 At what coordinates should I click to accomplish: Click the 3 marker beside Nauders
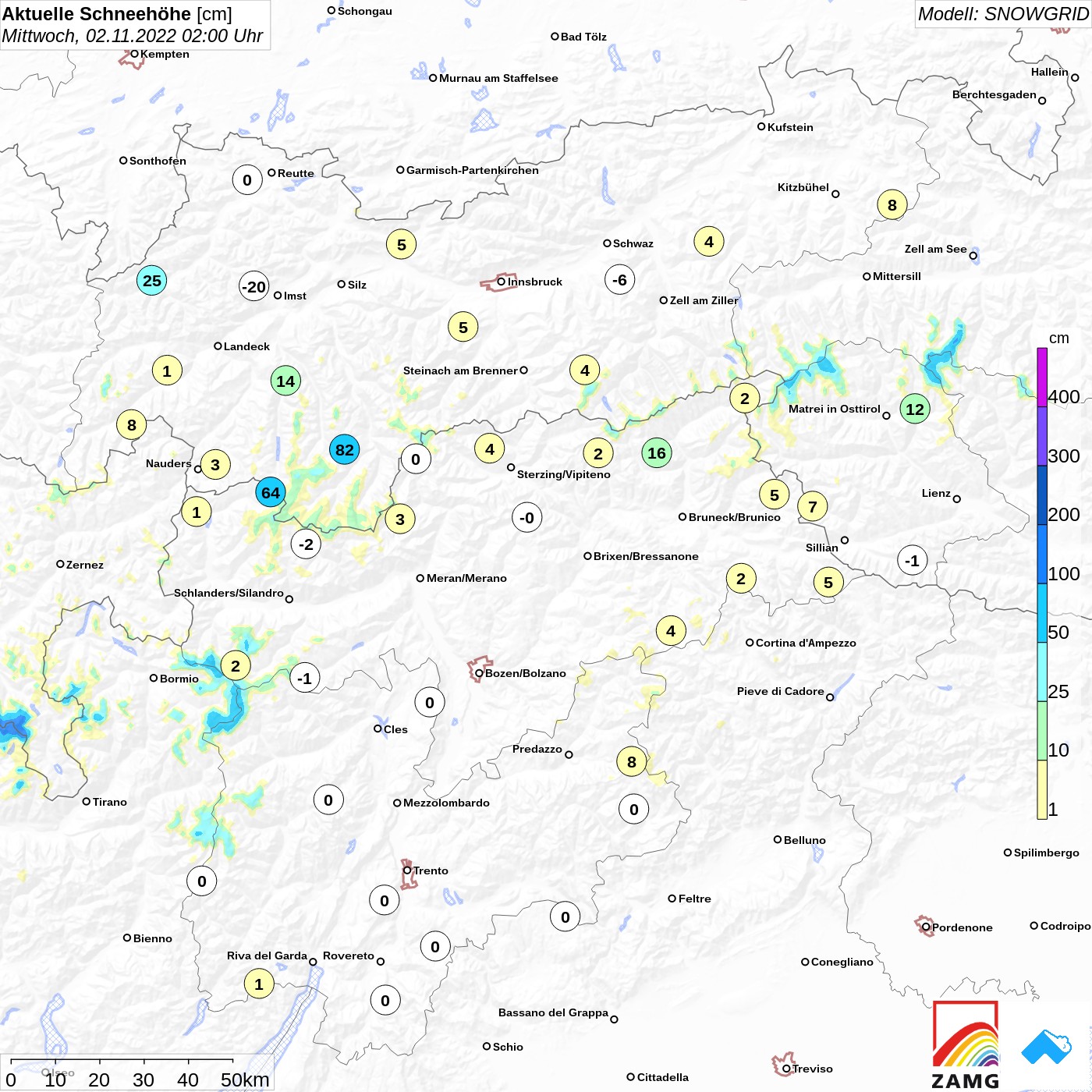215,465
